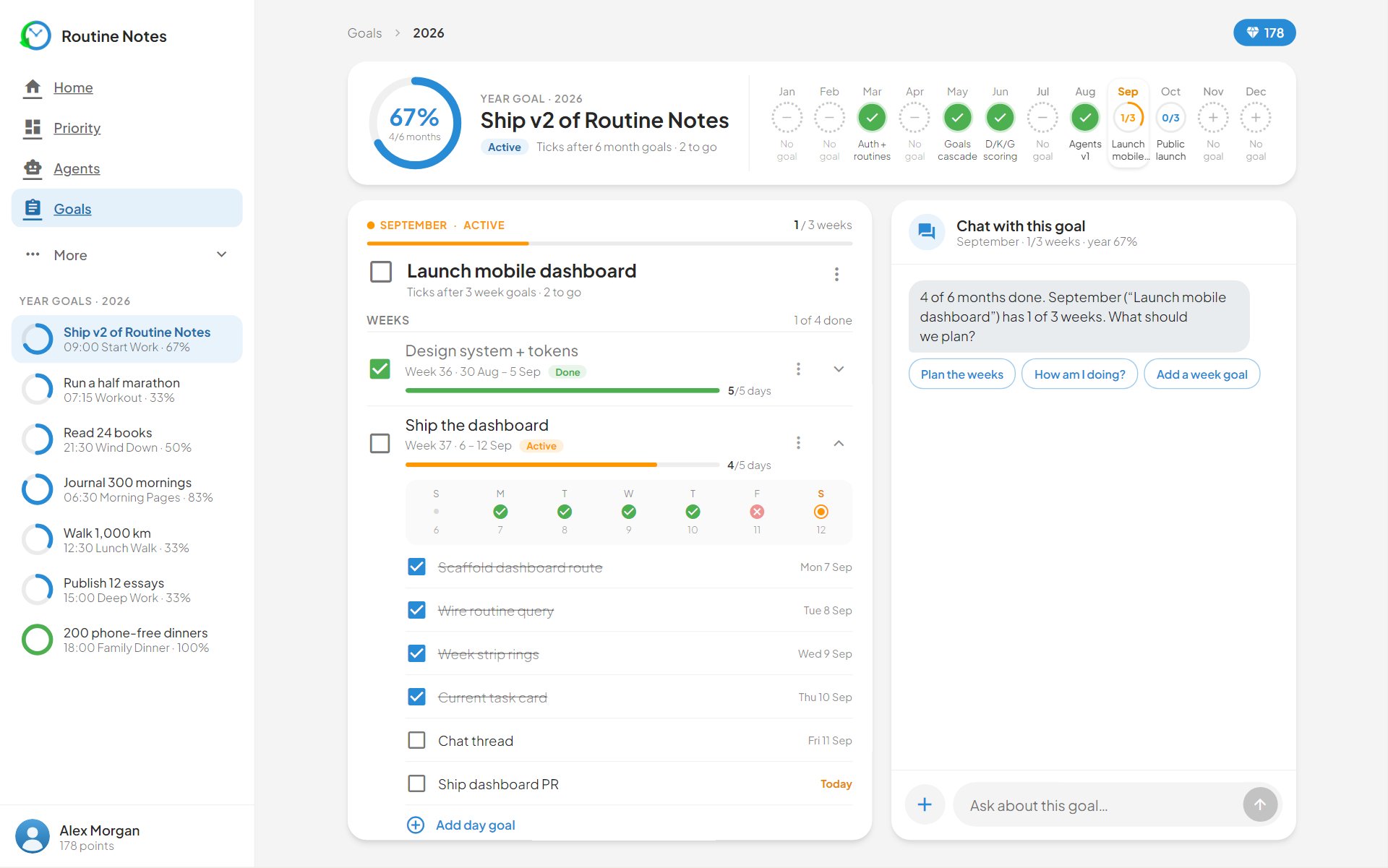Click the Agents robot icon

33,168
